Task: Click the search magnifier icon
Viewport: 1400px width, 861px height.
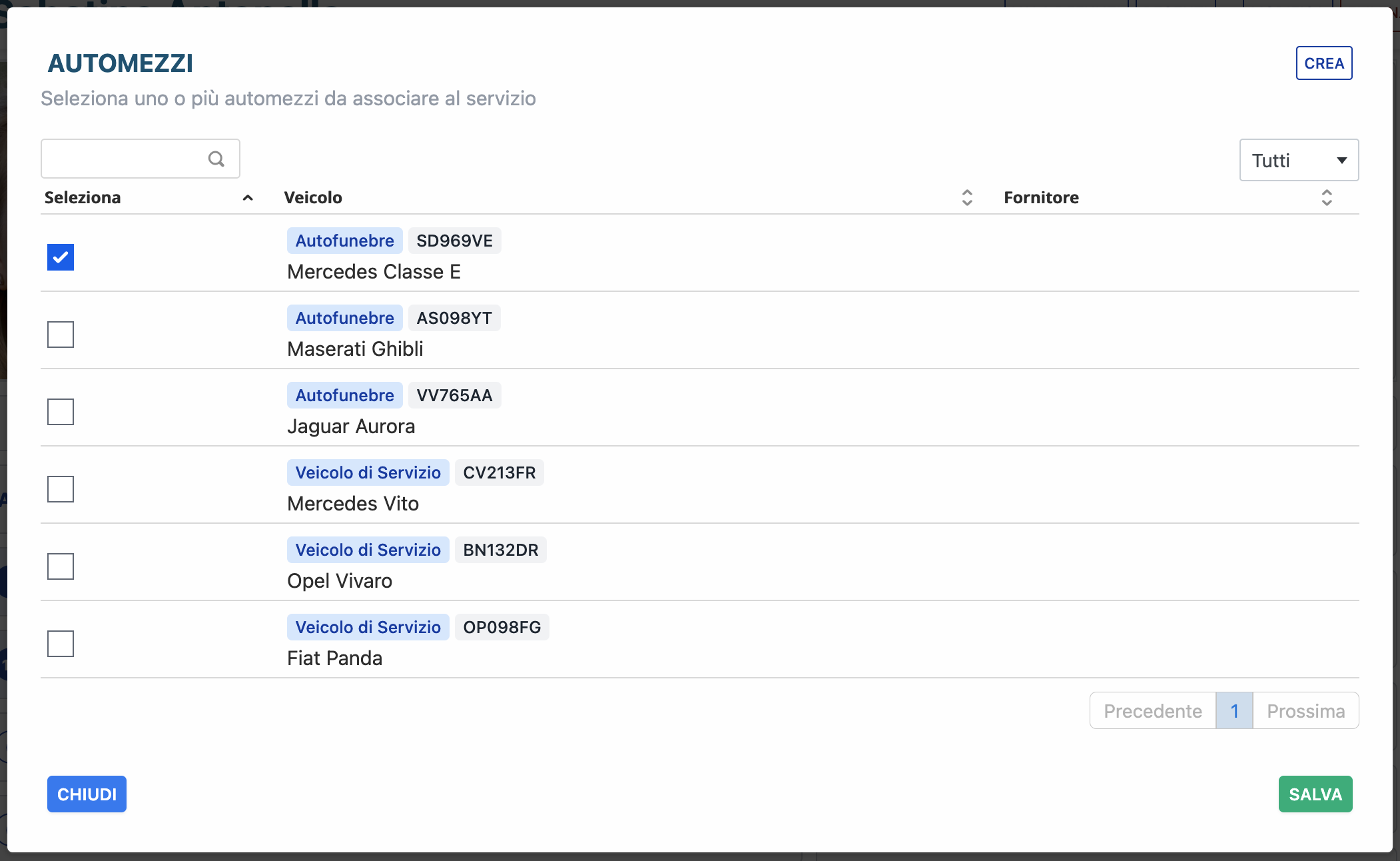Action: pyautogui.click(x=216, y=159)
